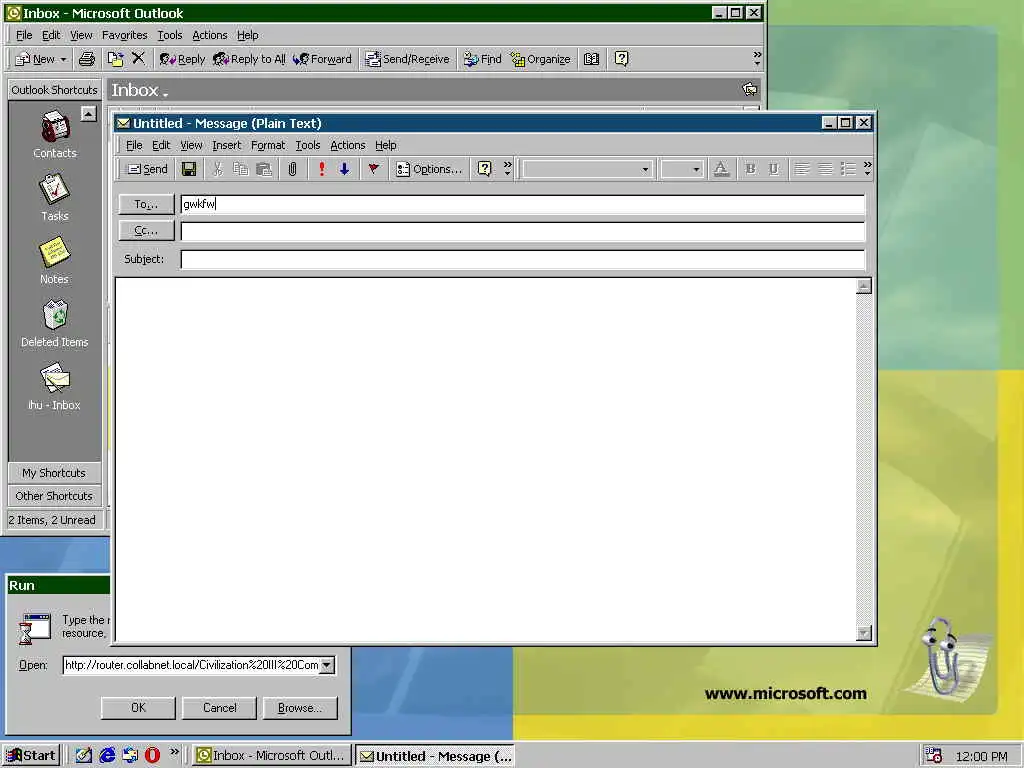Click the Reply to All button

pyautogui.click(x=249, y=59)
